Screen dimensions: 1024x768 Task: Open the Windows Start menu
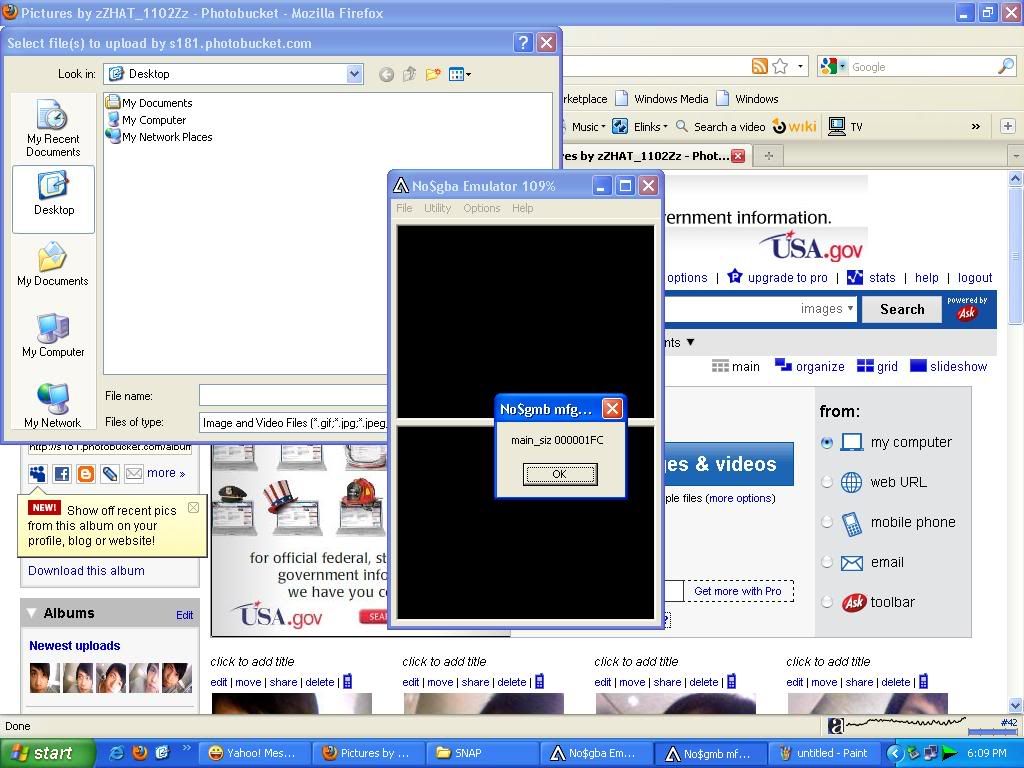tap(47, 753)
